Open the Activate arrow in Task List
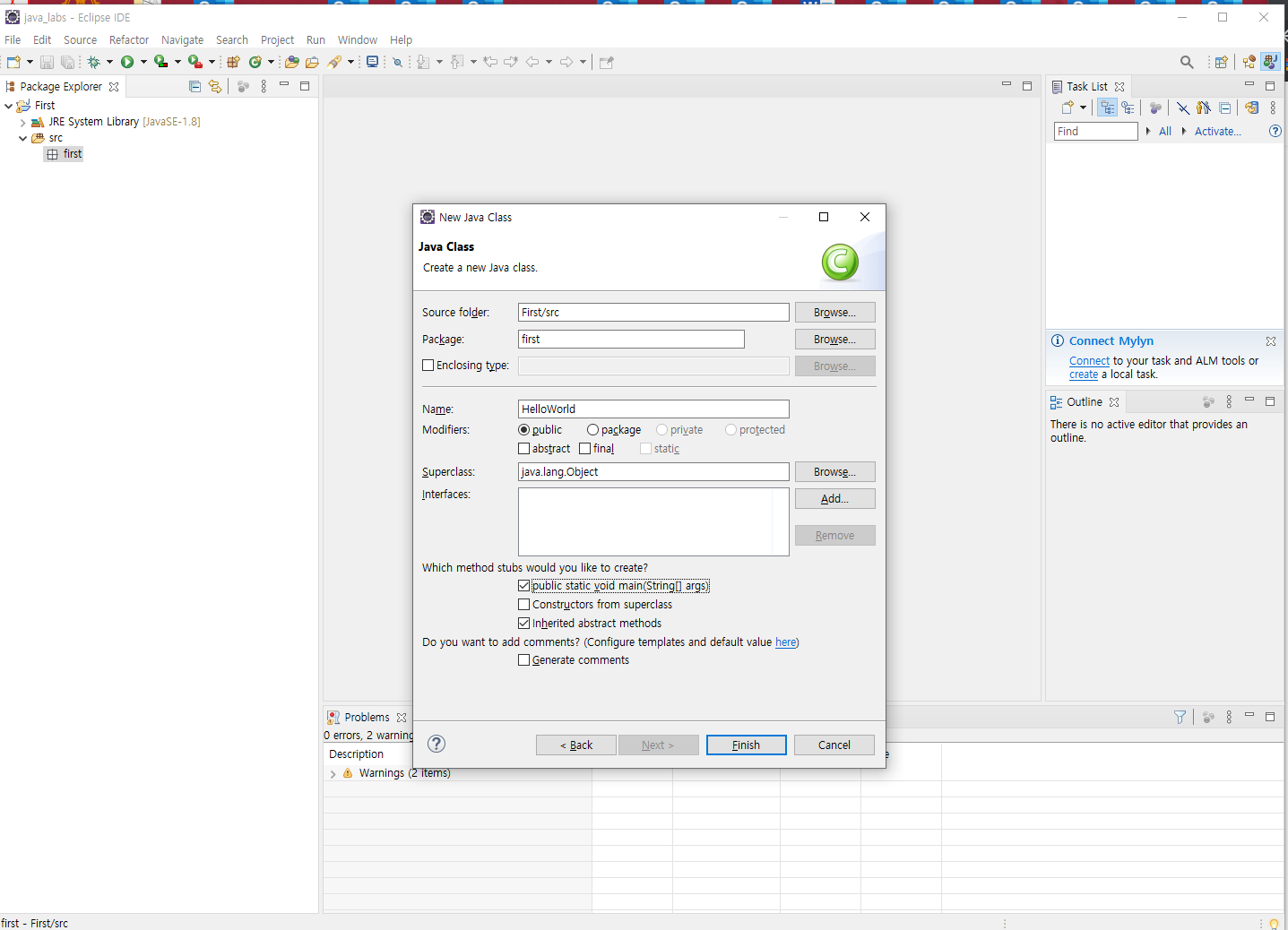This screenshot has height=930, width=1288. [1184, 131]
